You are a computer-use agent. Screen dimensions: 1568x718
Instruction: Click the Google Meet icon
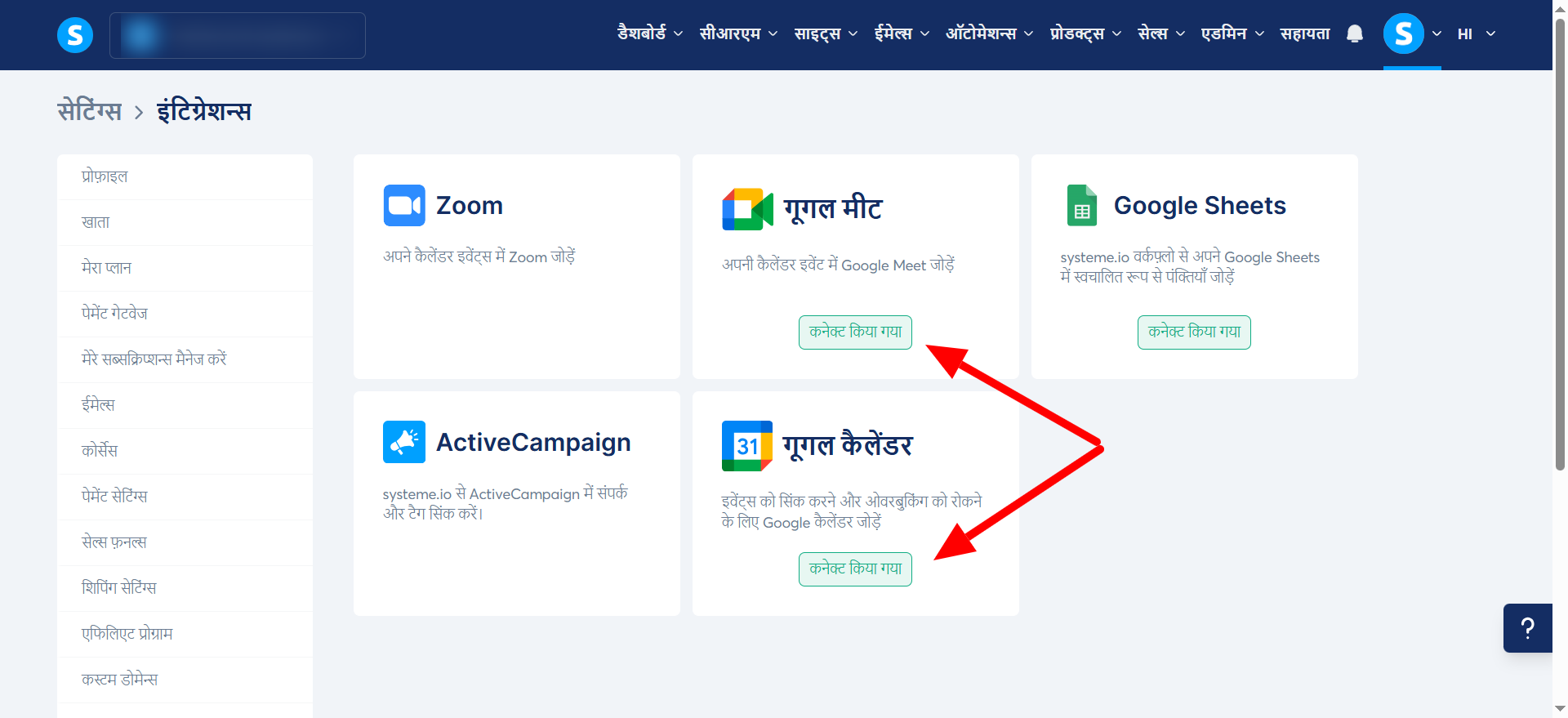(747, 209)
